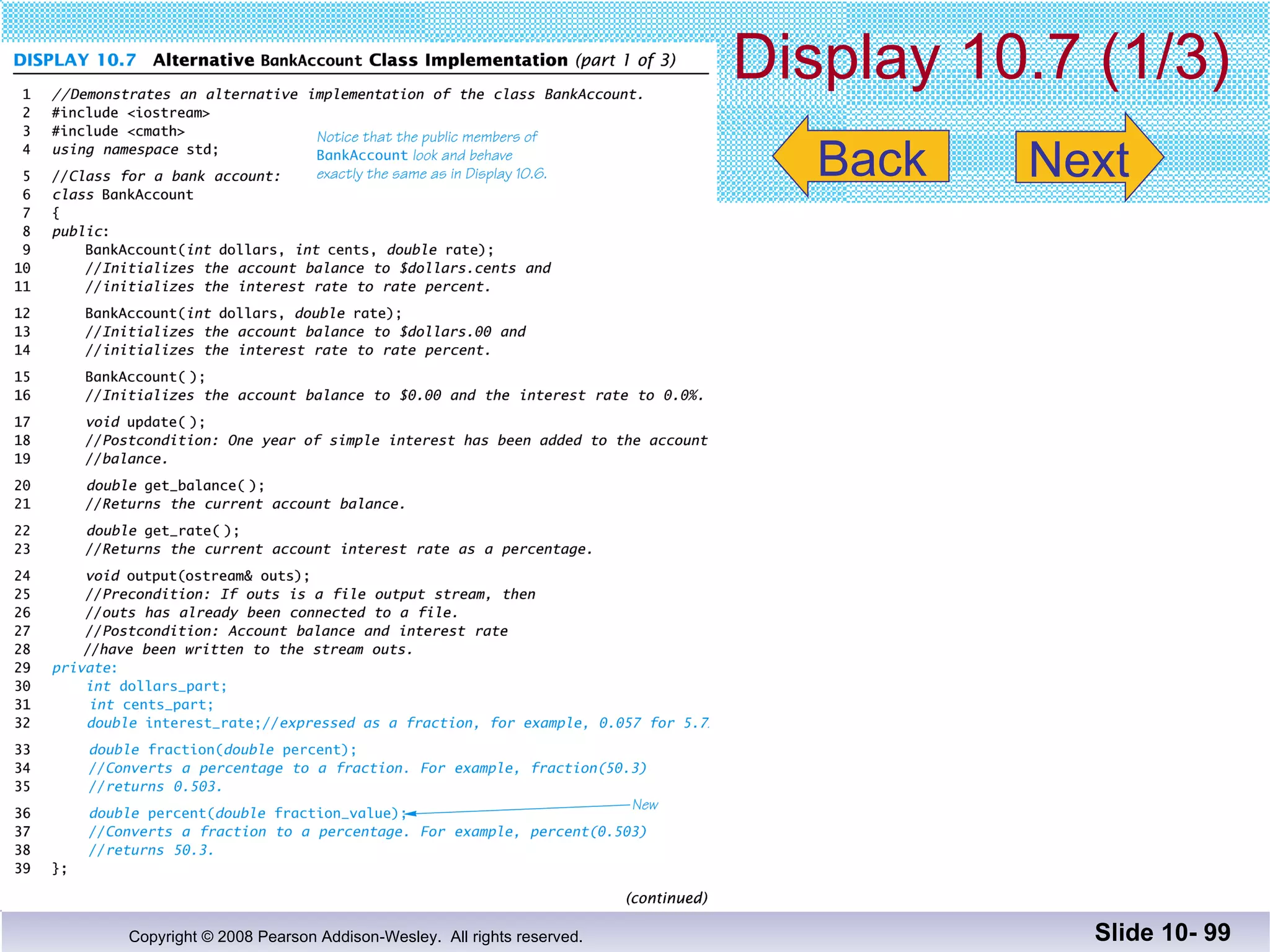Image resolution: width=1270 pixels, height=952 pixels.
Task: Click the '#include <cmath>' code line
Action: click(x=118, y=131)
